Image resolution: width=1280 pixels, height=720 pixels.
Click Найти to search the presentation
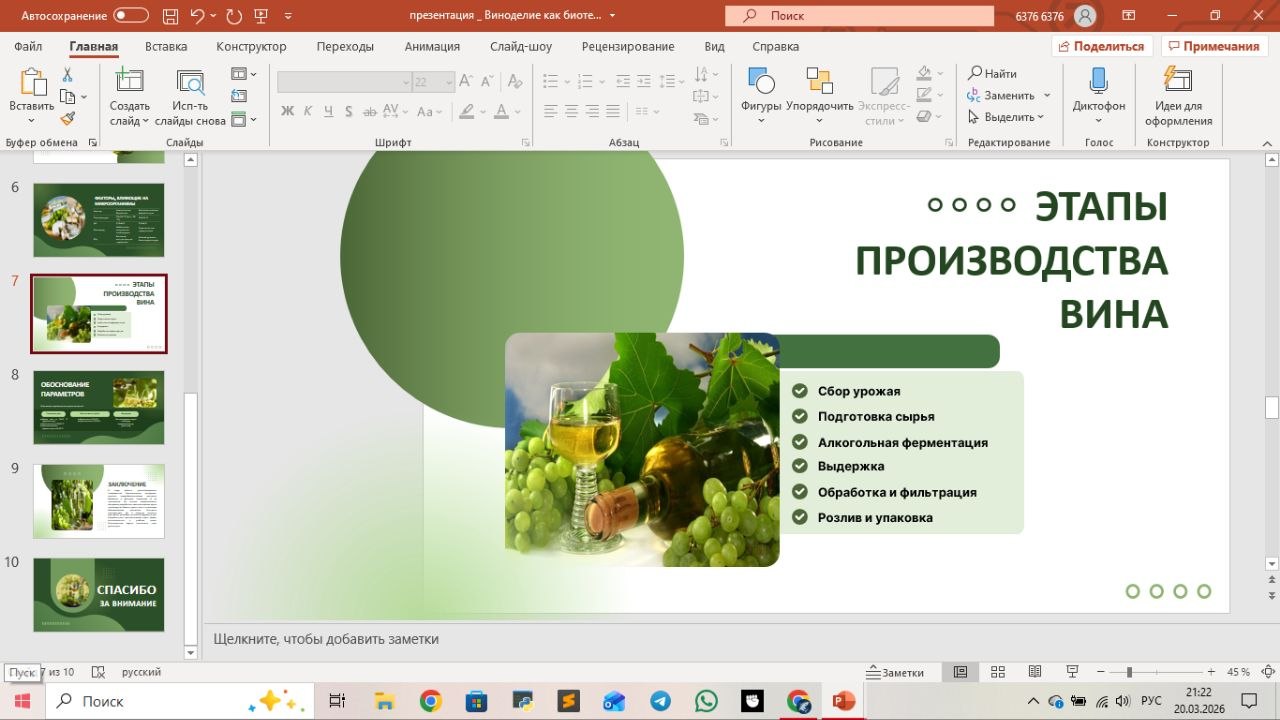[x=992, y=74]
